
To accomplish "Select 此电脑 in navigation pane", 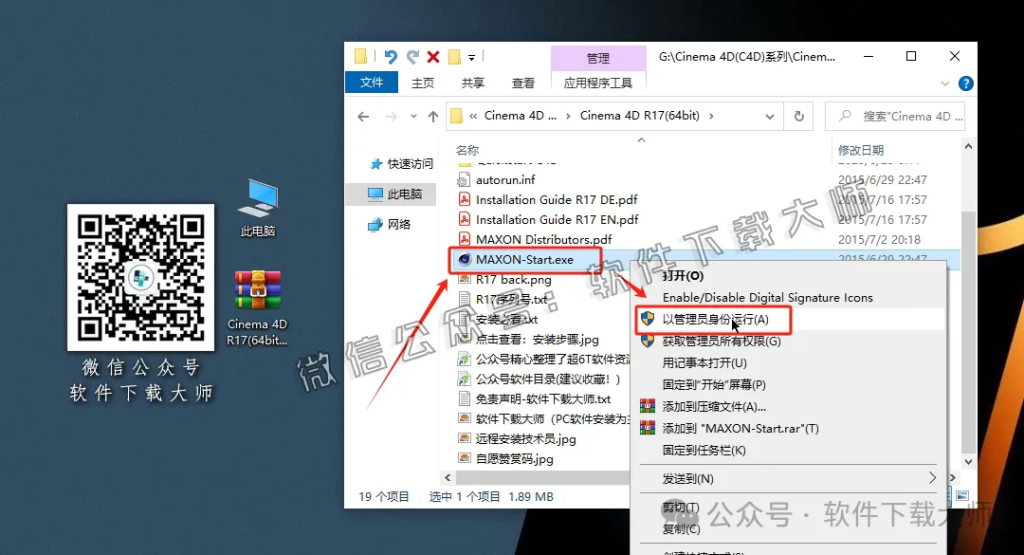I will [396, 194].
